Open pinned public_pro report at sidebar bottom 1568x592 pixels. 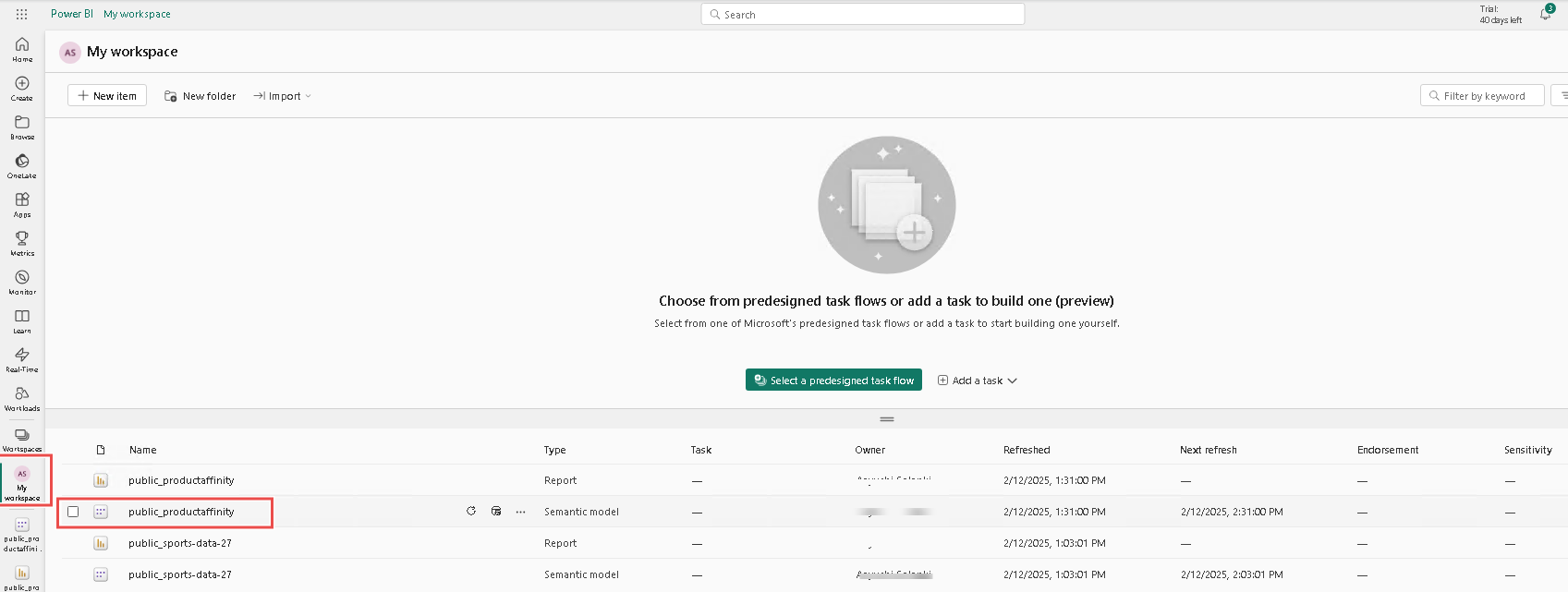22,578
